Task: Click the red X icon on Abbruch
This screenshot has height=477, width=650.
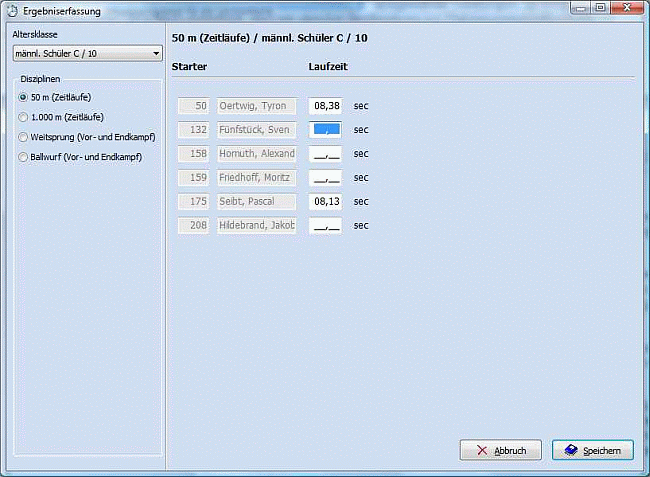Action: click(x=482, y=451)
